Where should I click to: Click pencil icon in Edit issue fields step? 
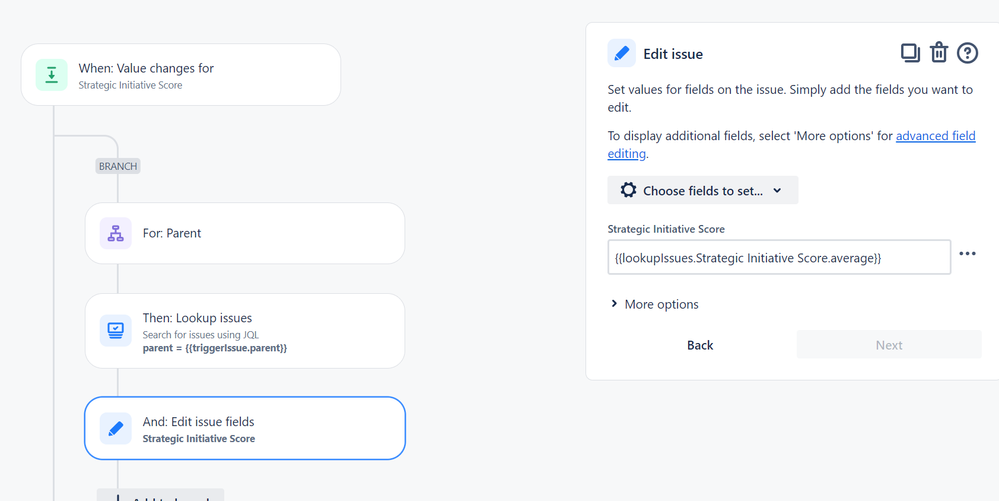(116, 429)
